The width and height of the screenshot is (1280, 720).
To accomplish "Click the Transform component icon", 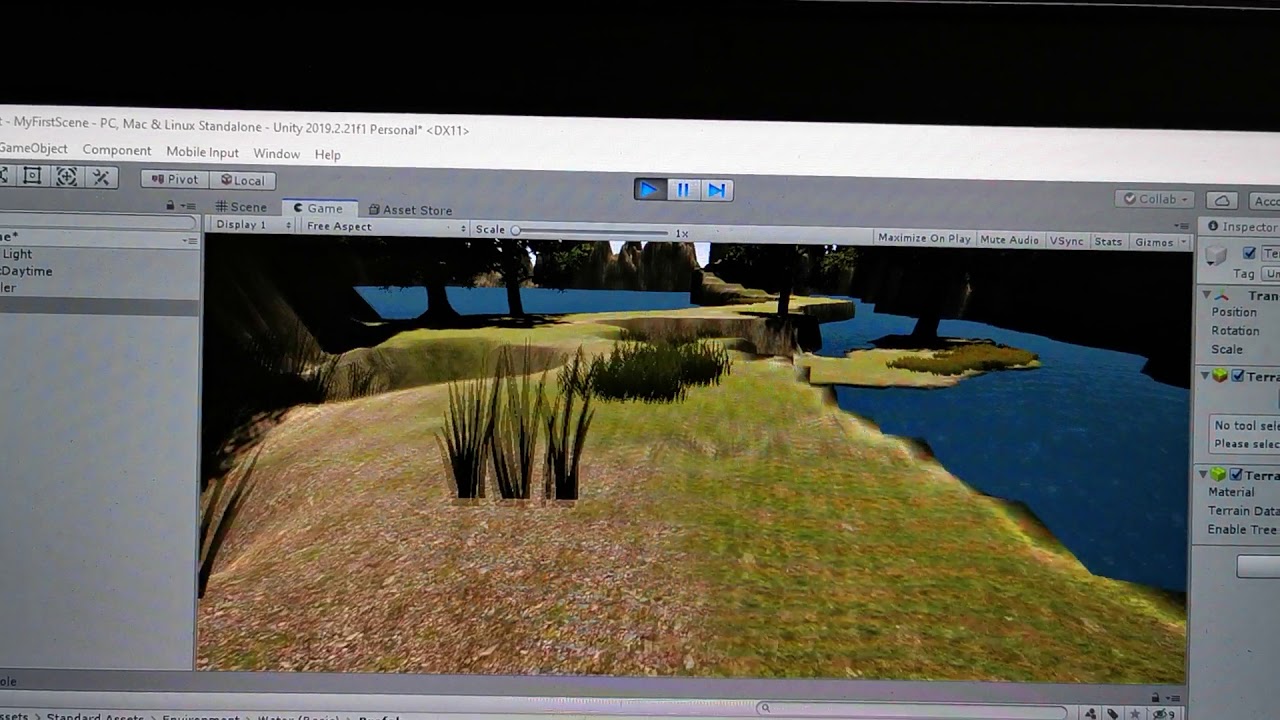I will (1222, 296).
